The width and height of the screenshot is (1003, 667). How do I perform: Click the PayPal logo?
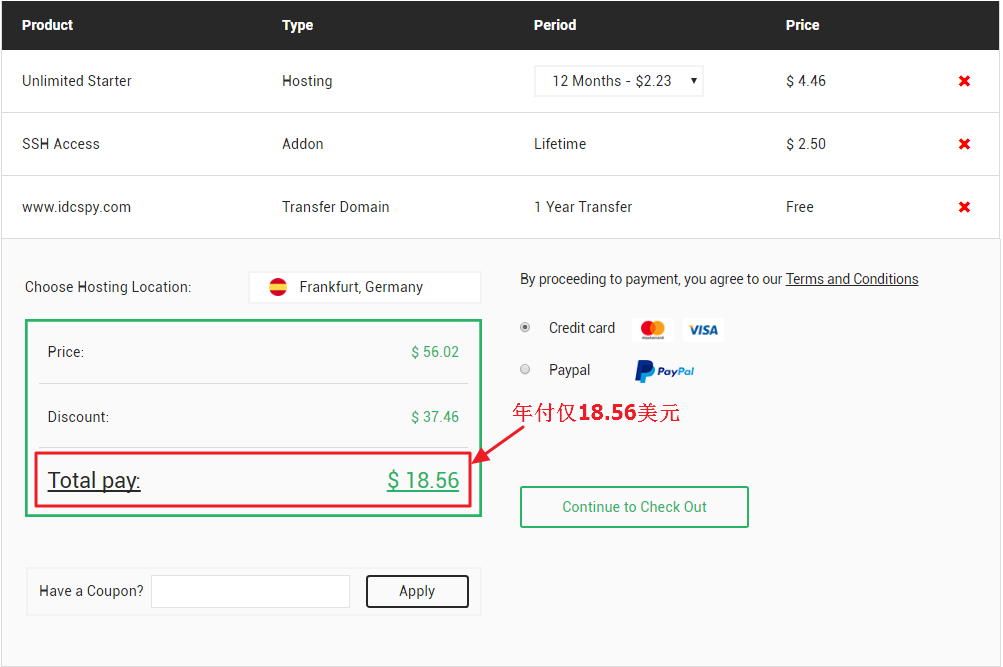coord(665,371)
